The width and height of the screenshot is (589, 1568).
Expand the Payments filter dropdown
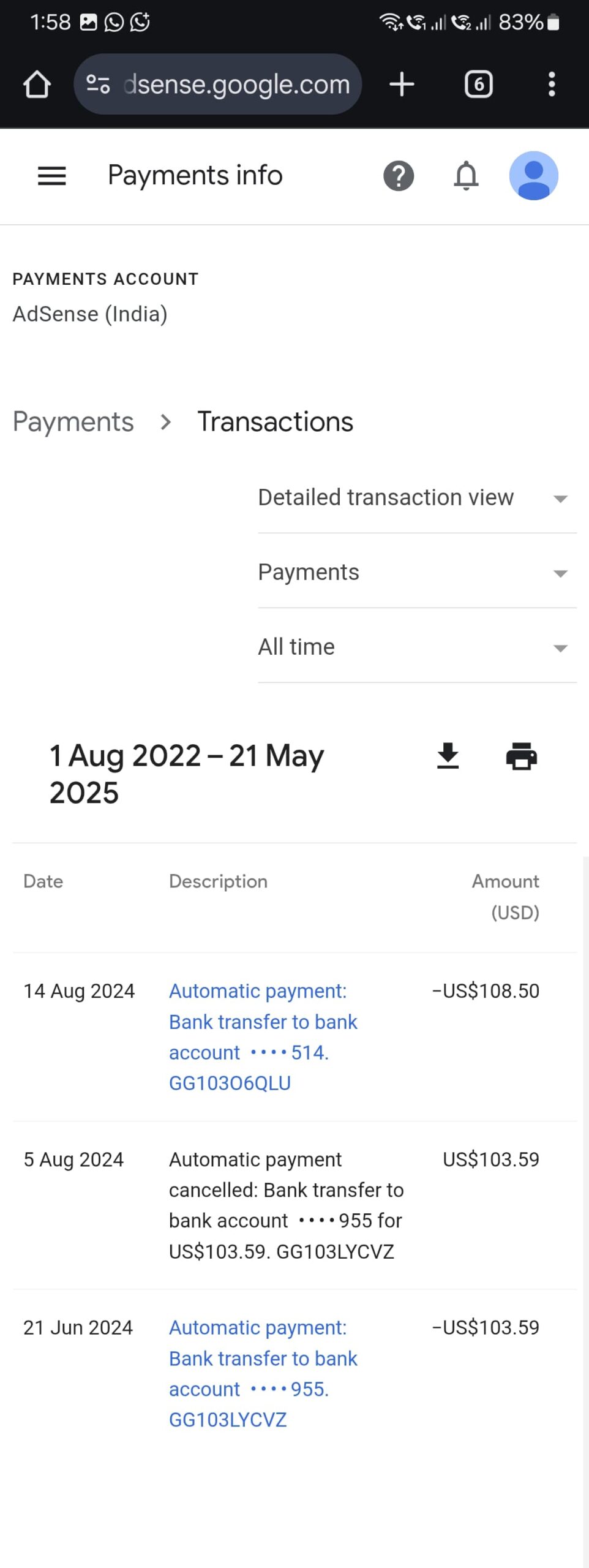click(417, 573)
